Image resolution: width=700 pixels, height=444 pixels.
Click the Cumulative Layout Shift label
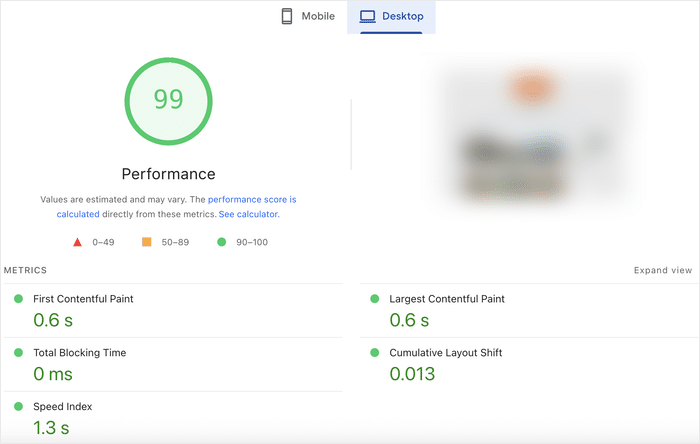click(x=446, y=353)
